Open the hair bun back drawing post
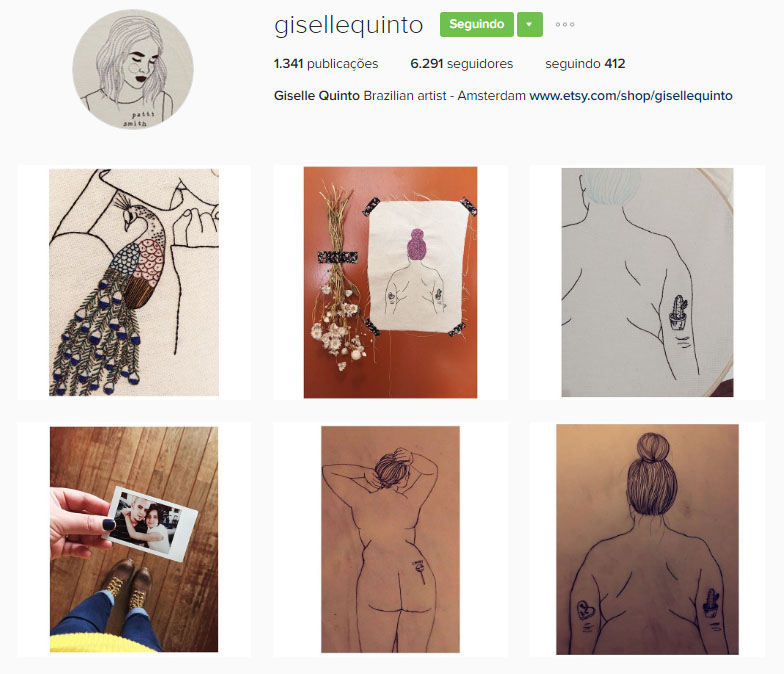The image size is (784, 674). [x=648, y=540]
